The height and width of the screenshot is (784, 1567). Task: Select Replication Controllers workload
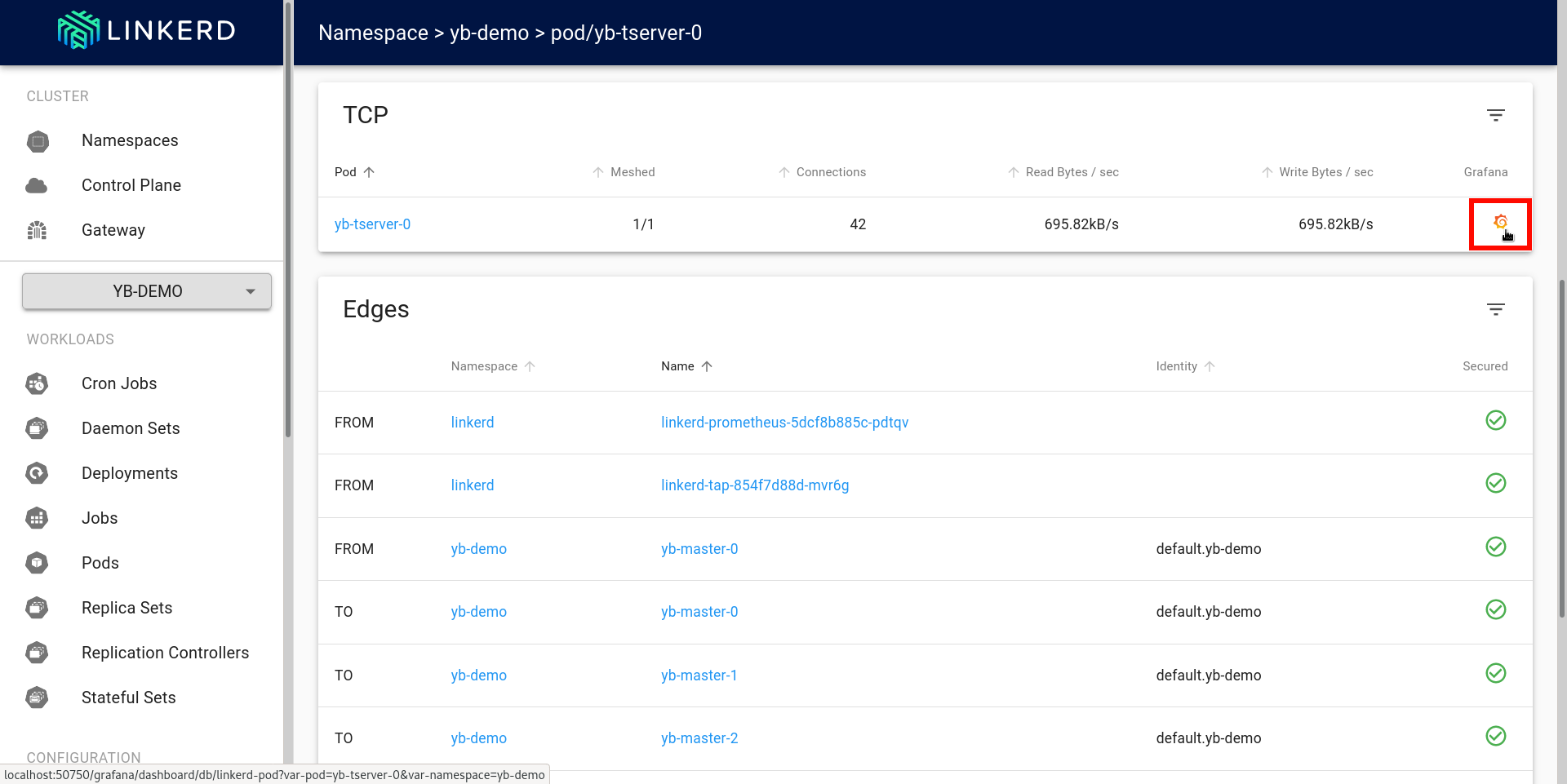(166, 653)
